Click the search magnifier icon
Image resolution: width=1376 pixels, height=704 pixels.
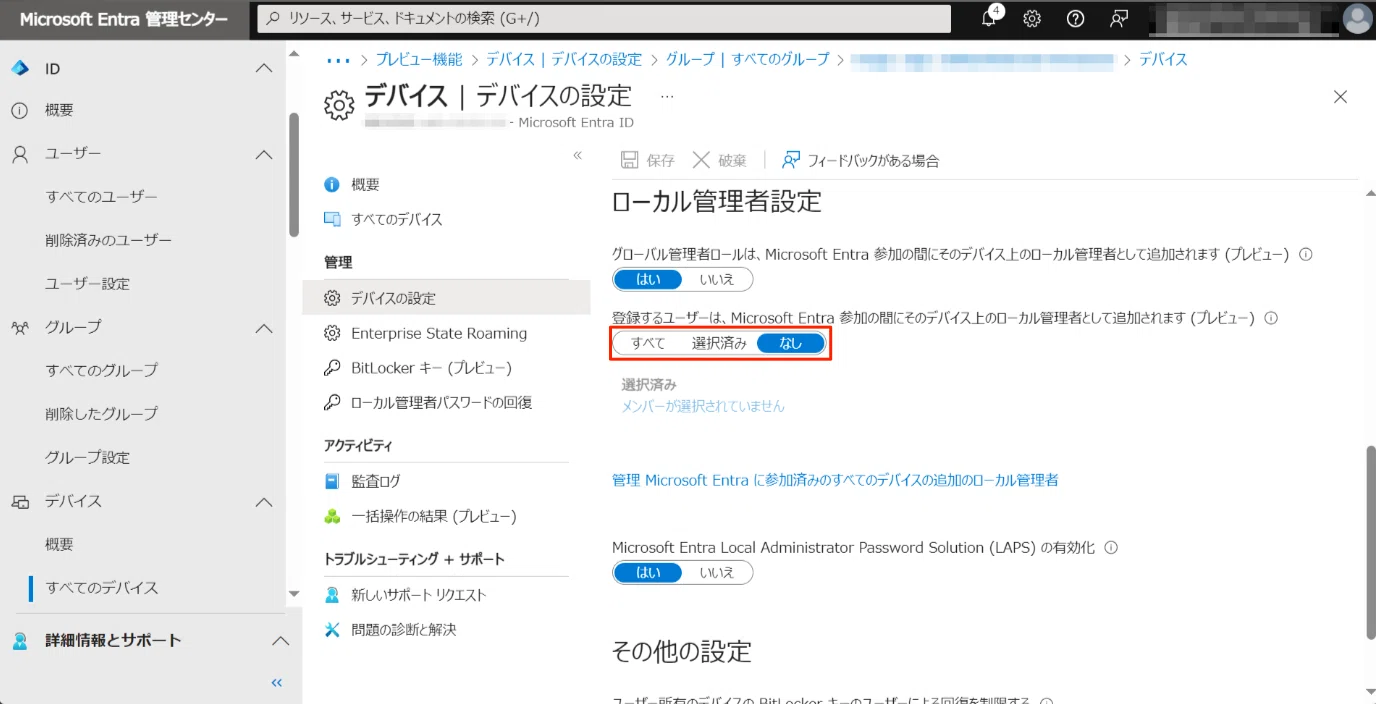pos(272,18)
